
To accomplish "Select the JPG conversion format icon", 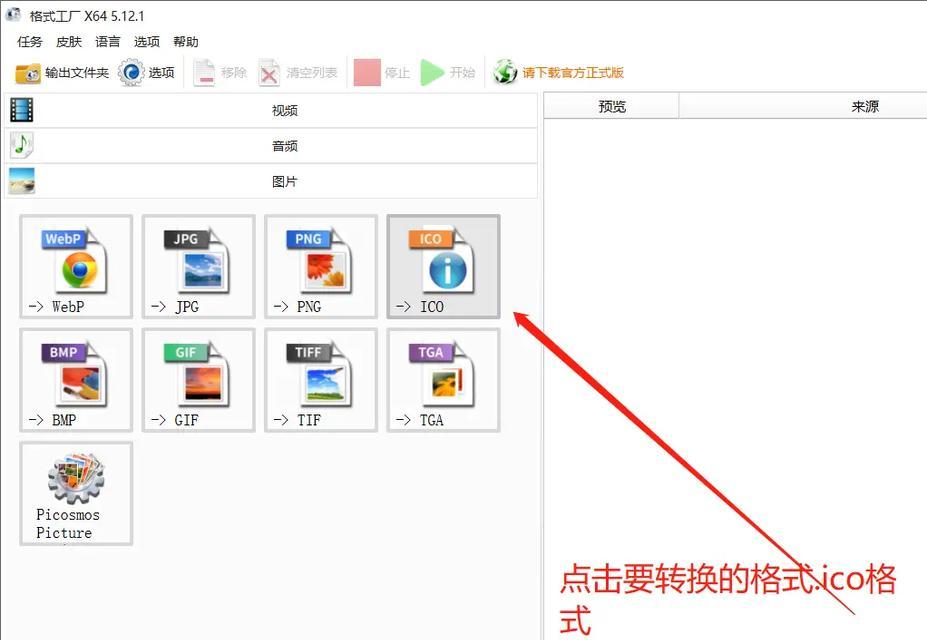I will point(199,267).
